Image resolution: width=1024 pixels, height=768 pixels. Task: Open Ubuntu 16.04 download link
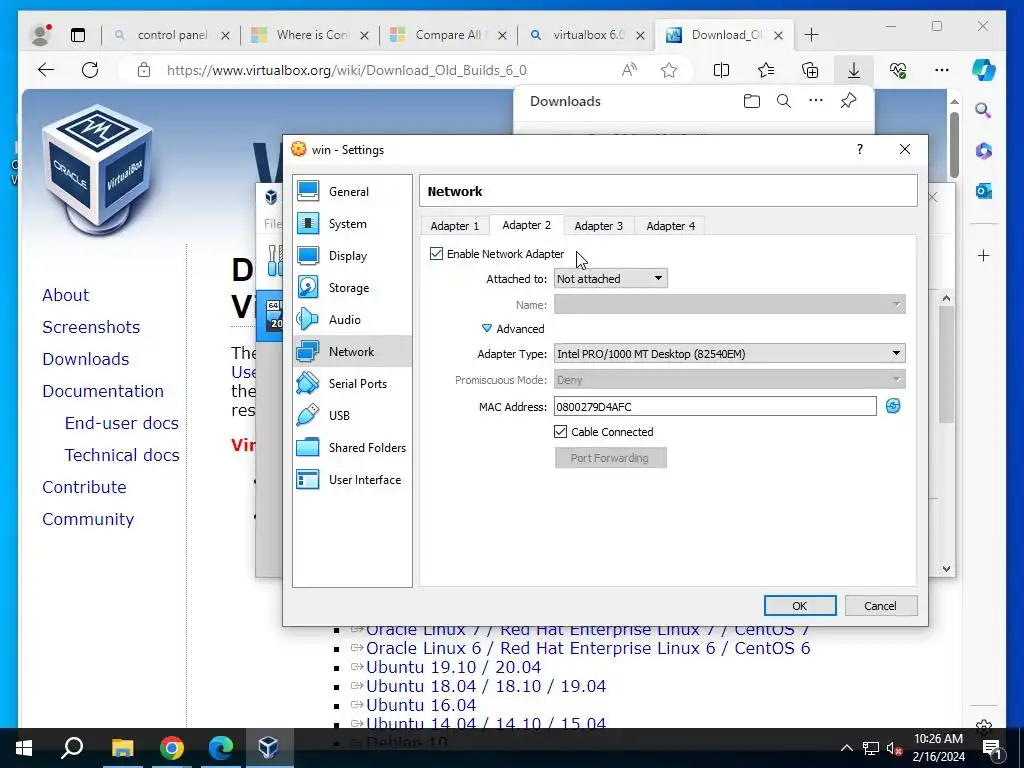(x=421, y=705)
